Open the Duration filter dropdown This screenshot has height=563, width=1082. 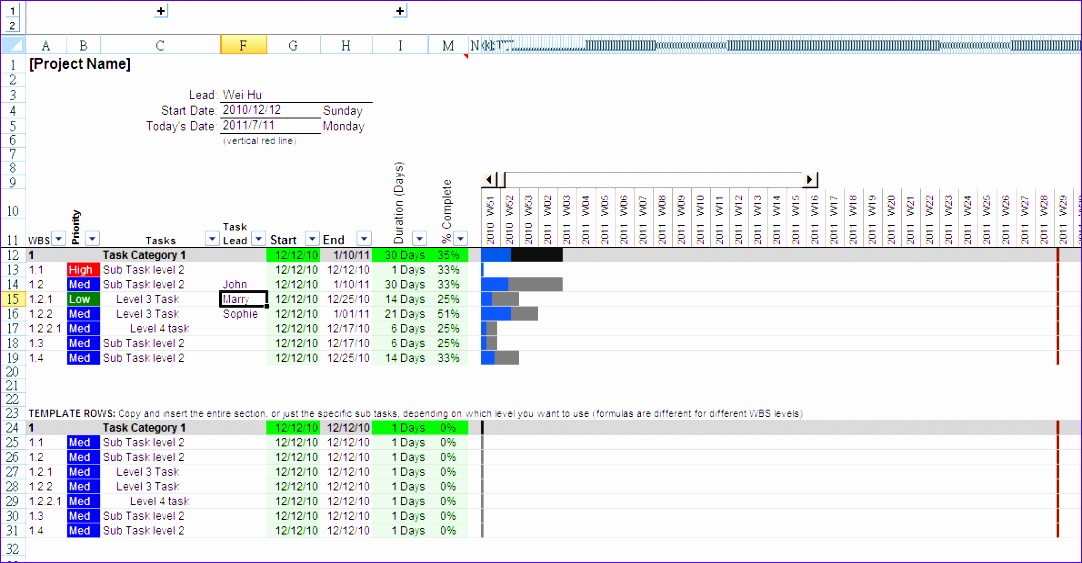(x=419, y=239)
